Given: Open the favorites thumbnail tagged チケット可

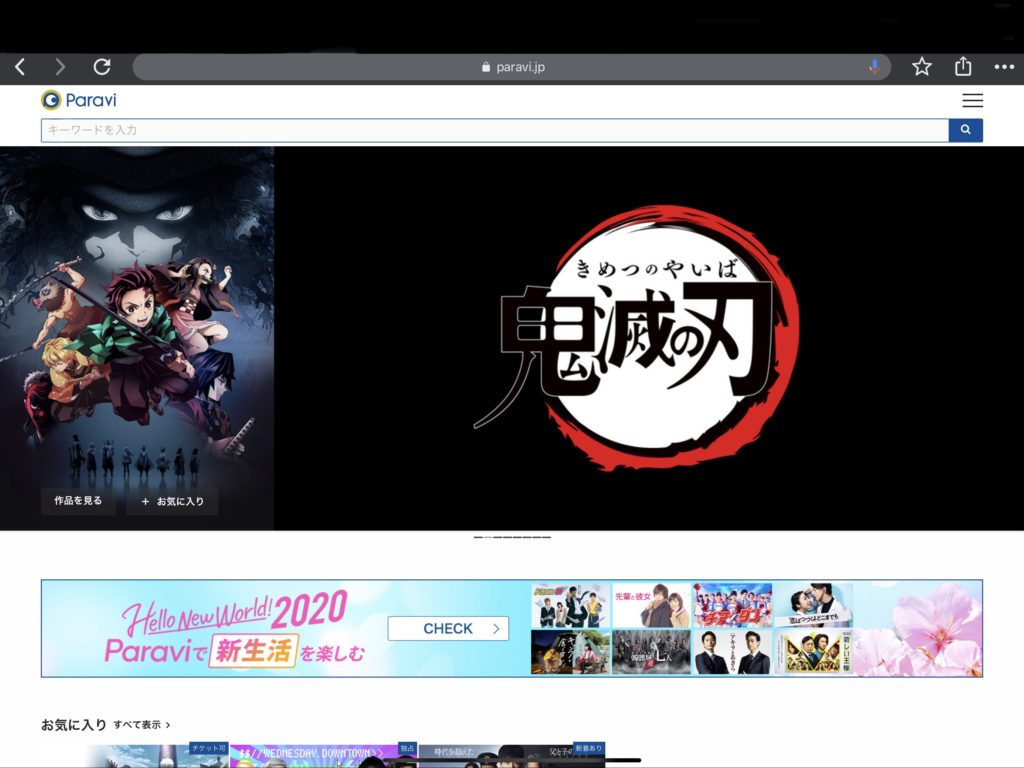Looking at the screenshot, I should pyautogui.click(x=135, y=756).
